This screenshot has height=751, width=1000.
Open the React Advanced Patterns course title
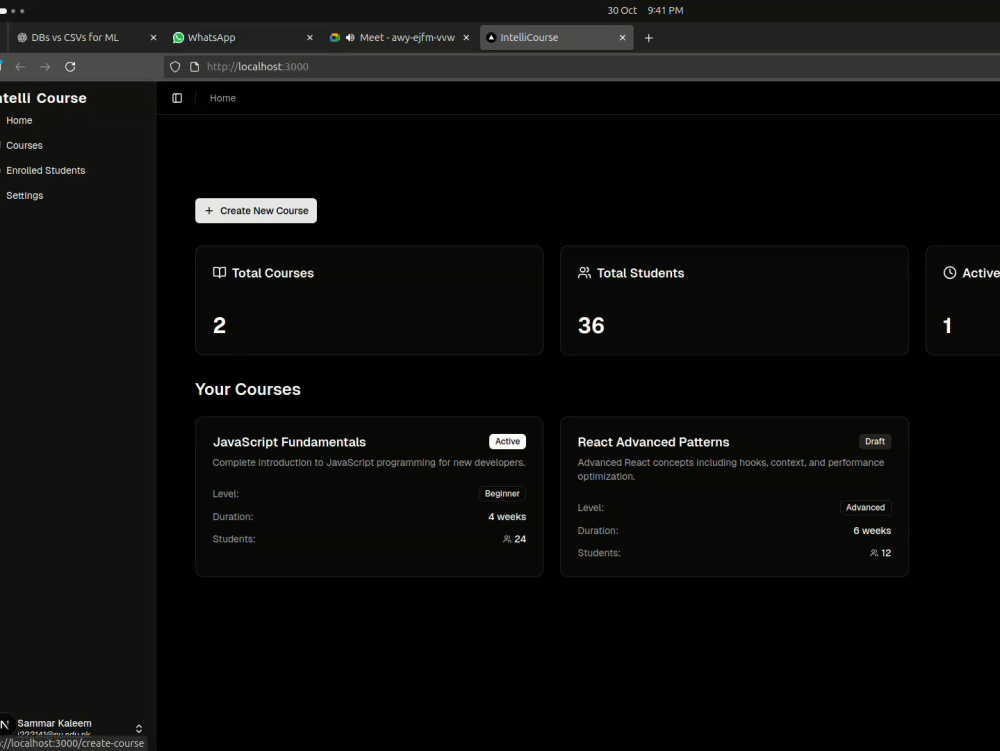point(653,442)
